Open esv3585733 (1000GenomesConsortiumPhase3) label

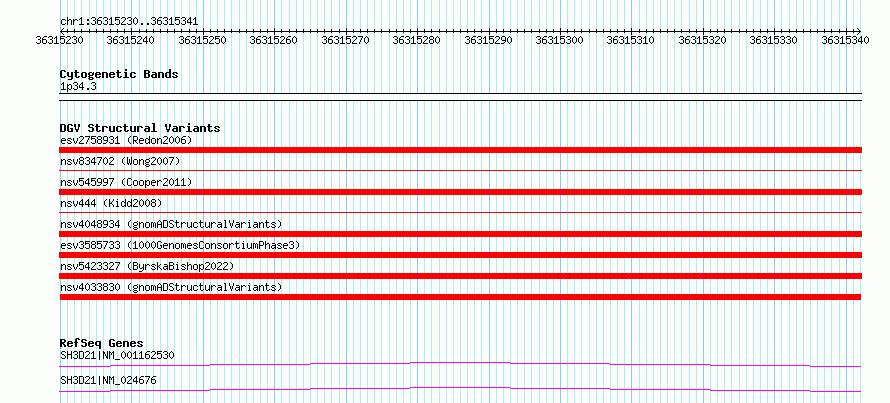pyautogui.click(x=180, y=245)
